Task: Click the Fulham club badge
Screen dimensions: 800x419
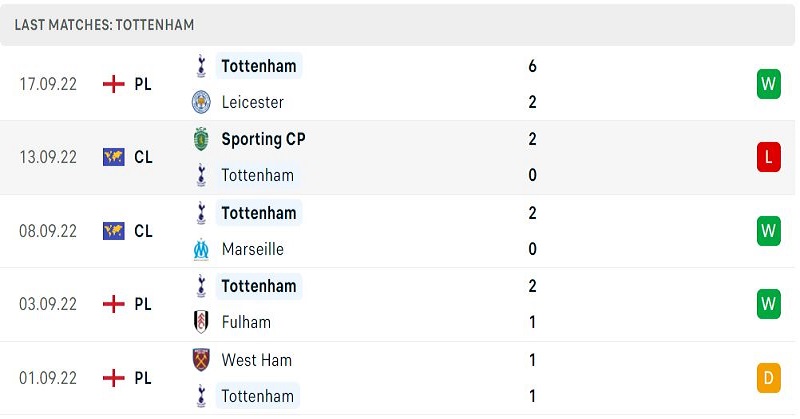Action: (201, 322)
